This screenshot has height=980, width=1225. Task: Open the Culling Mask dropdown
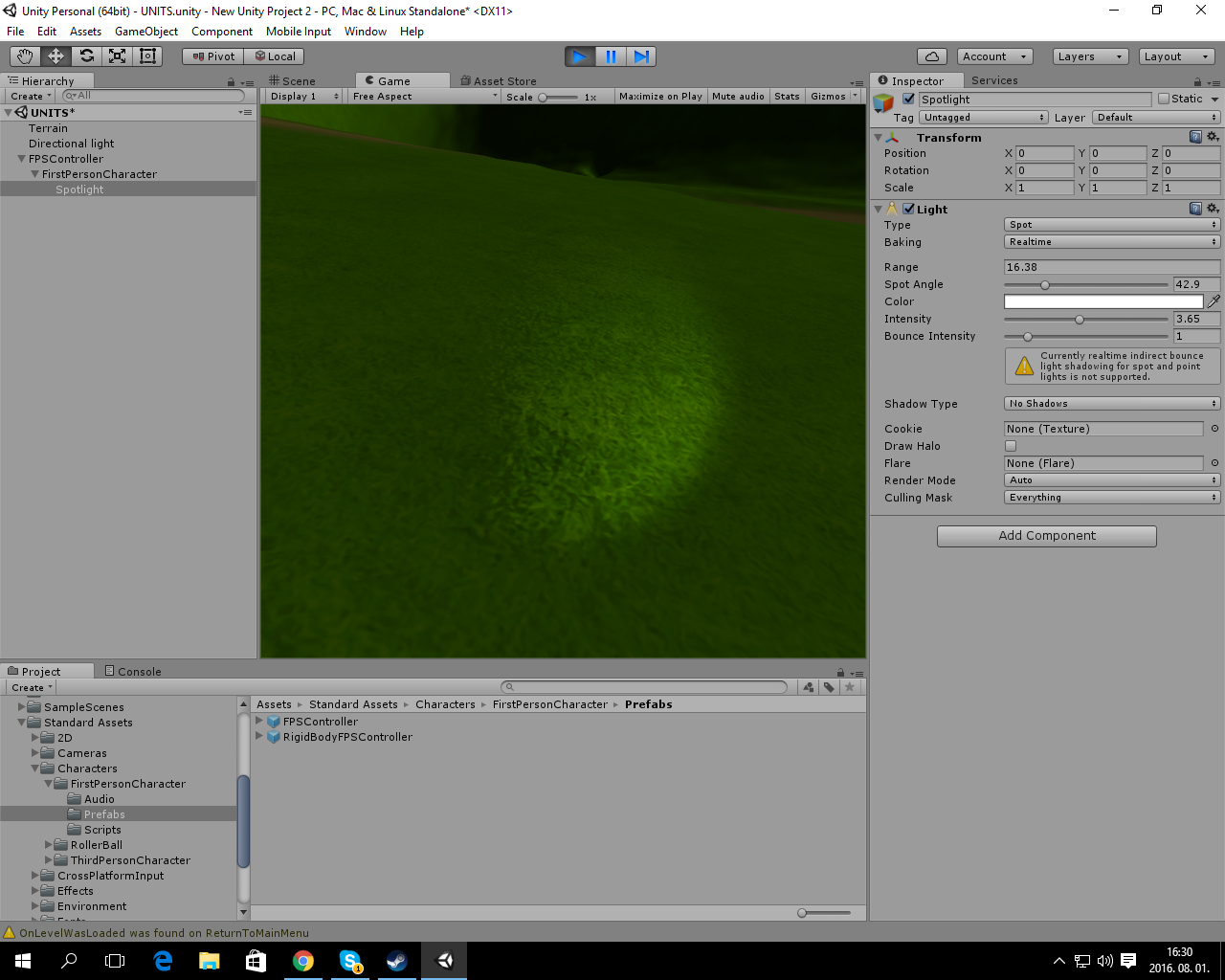[1112, 498]
